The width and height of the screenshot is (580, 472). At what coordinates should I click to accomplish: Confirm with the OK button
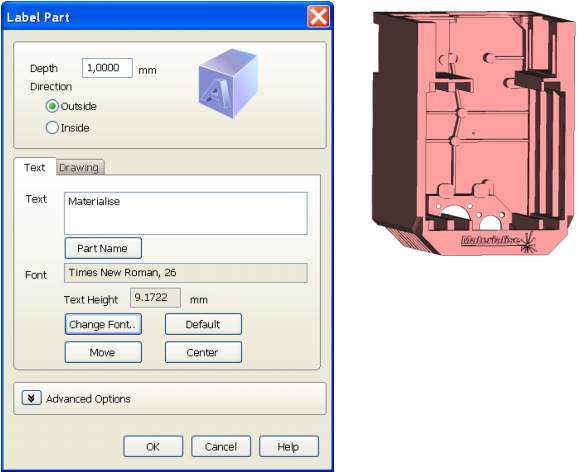pos(153,446)
